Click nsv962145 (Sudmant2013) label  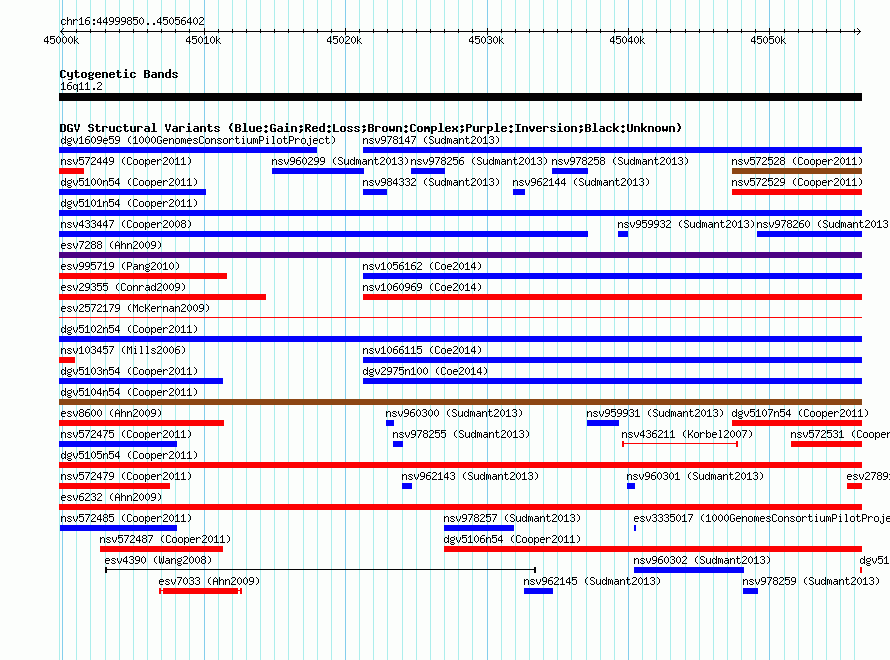point(592,581)
